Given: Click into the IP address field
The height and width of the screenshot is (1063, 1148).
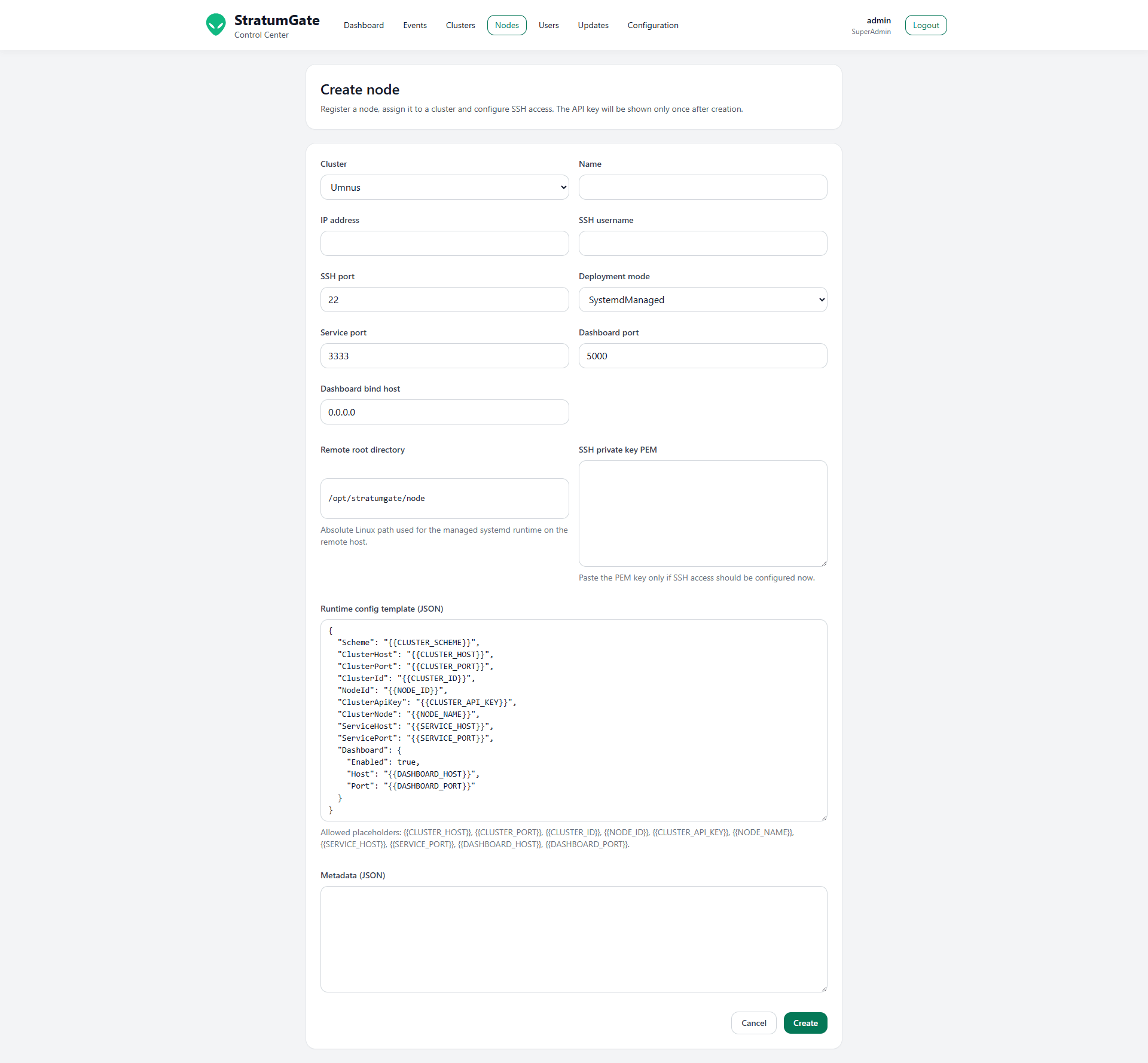Looking at the screenshot, I should coord(444,243).
